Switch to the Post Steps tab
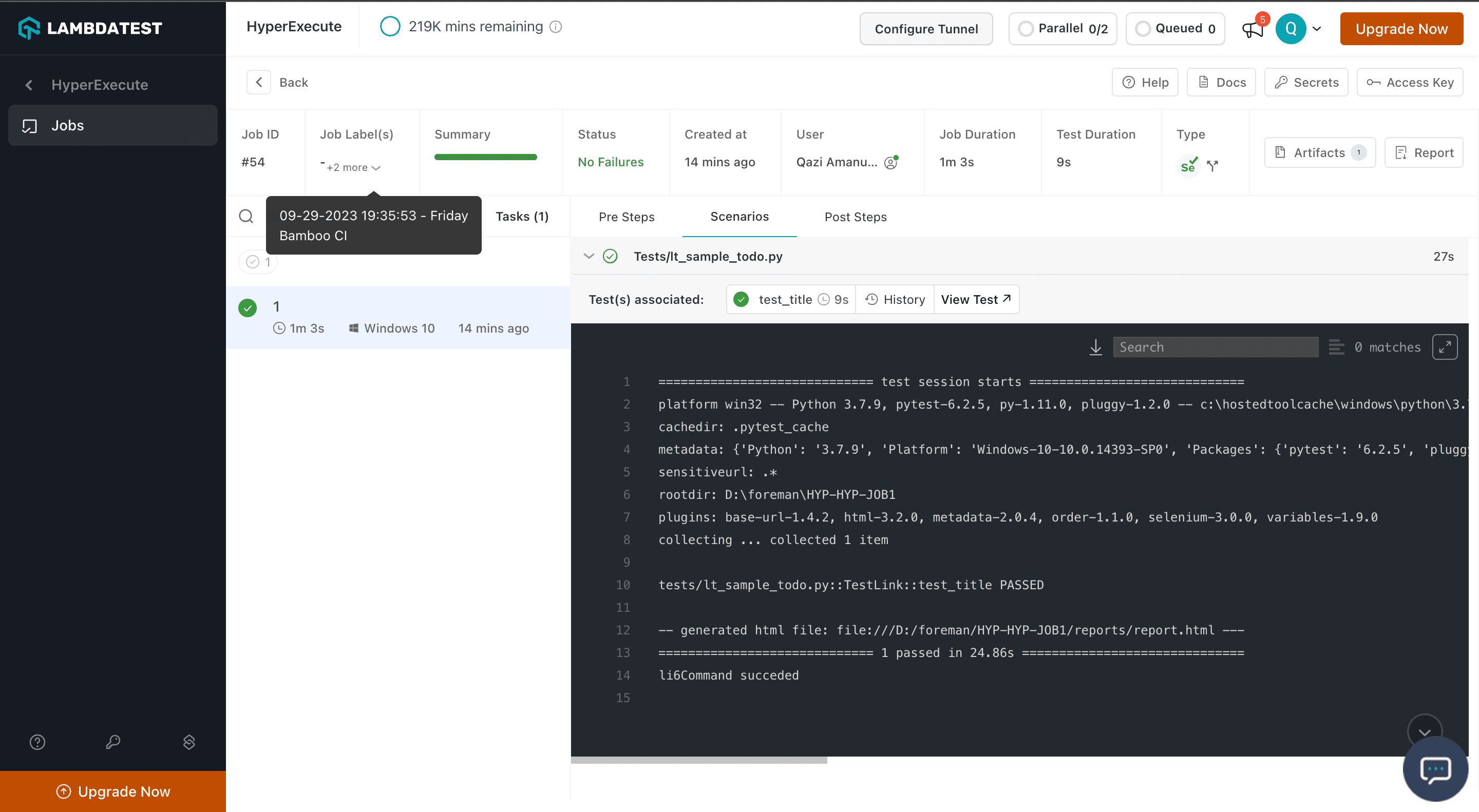This screenshot has height=812, width=1479. 856,217
